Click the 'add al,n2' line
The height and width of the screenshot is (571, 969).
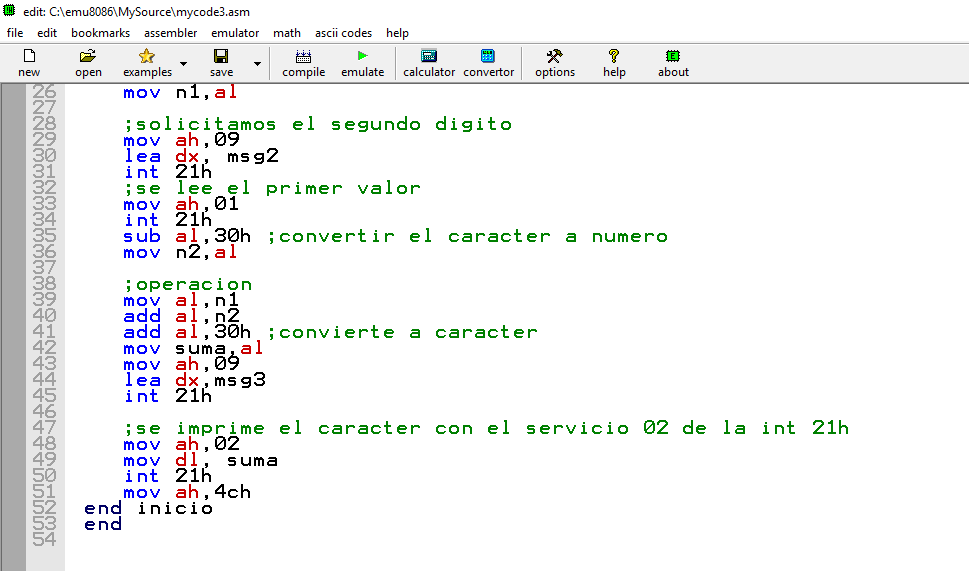click(181, 316)
